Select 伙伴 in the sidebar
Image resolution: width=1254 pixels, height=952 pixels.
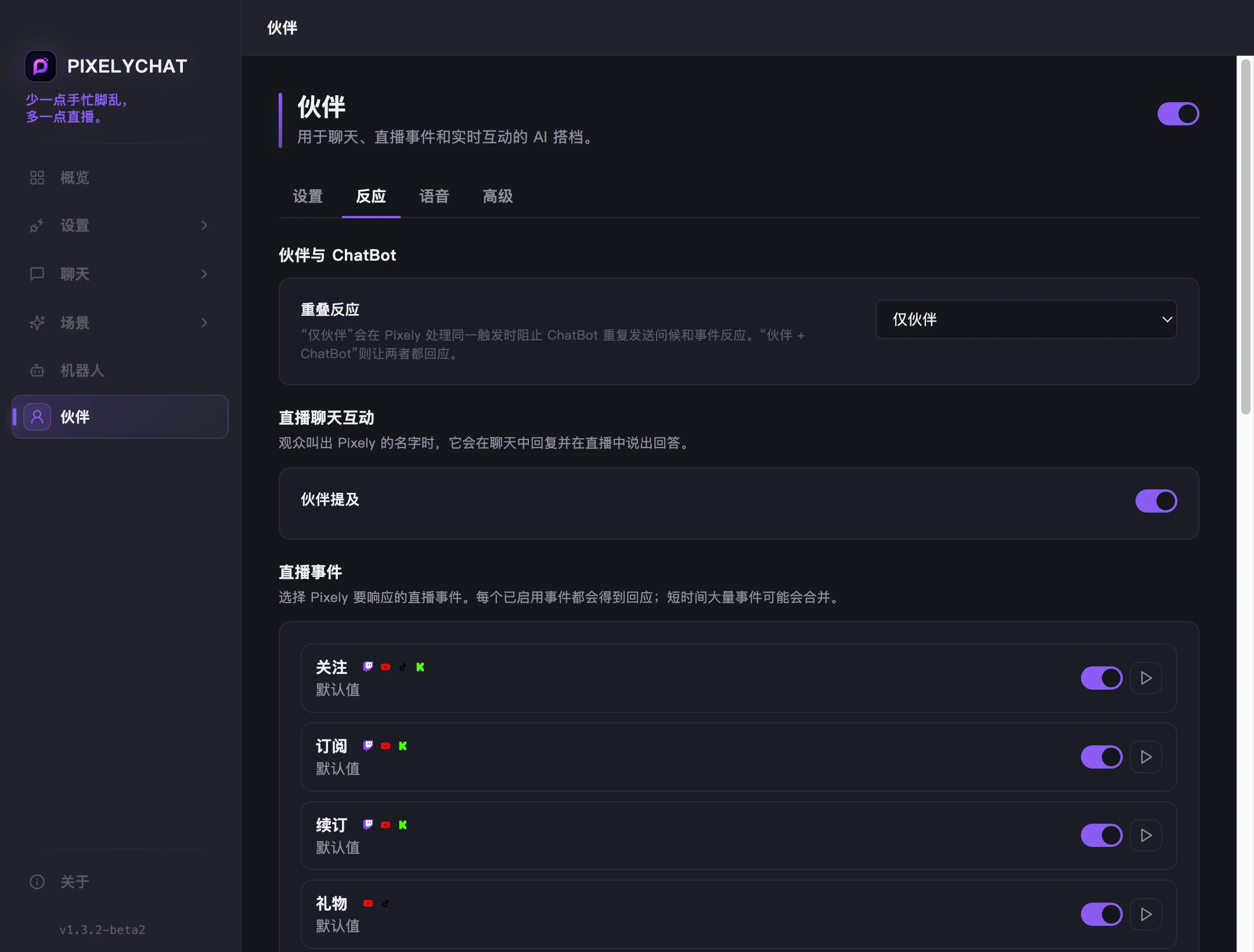tap(120, 417)
